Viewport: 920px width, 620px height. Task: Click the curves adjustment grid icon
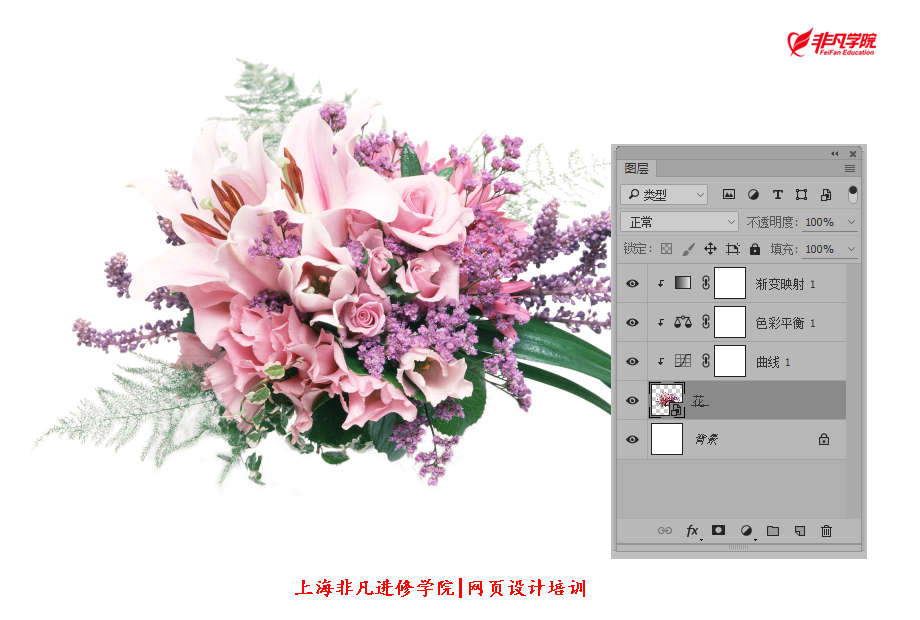pos(682,361)
